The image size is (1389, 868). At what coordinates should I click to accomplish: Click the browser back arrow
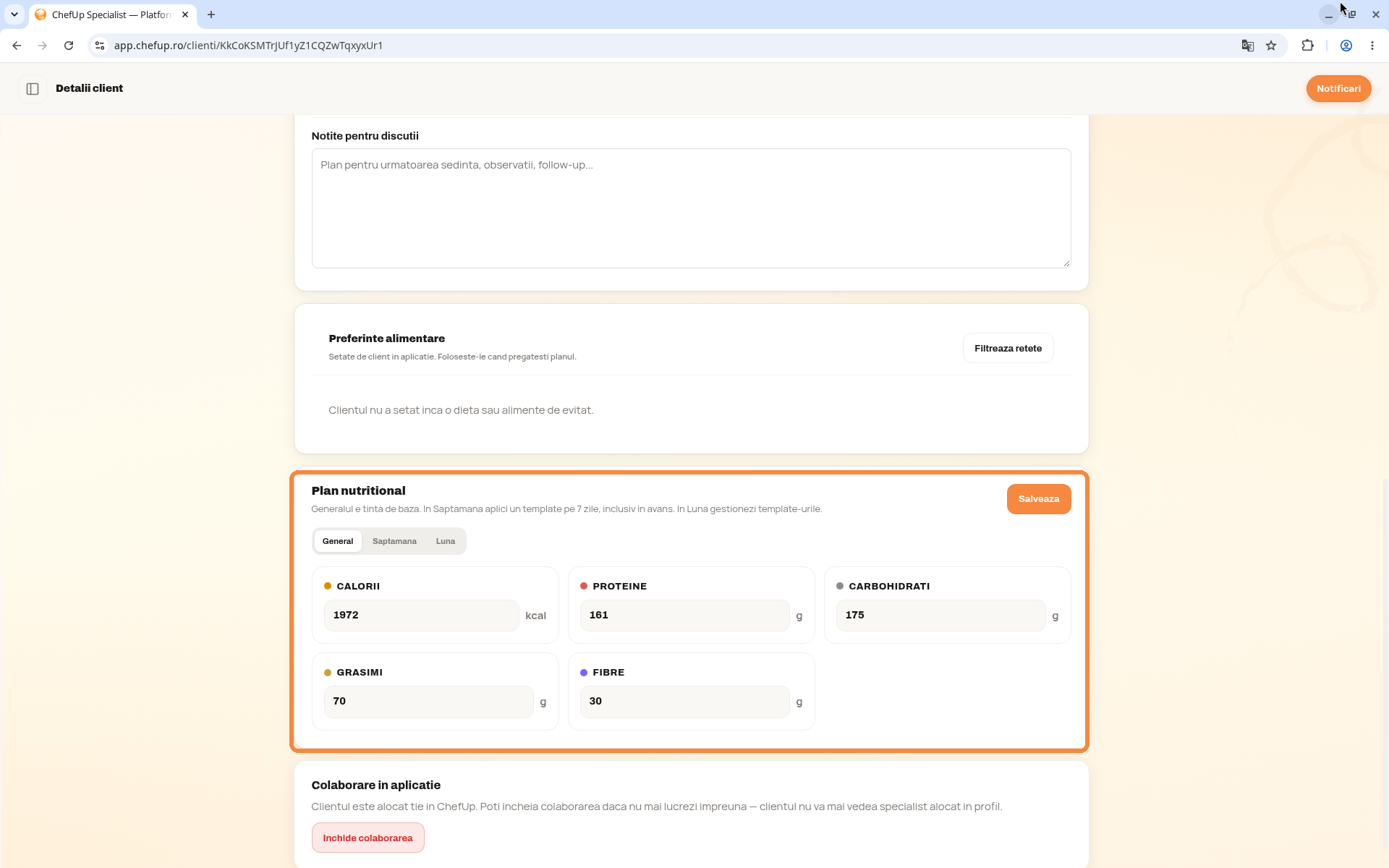(17, 46)
